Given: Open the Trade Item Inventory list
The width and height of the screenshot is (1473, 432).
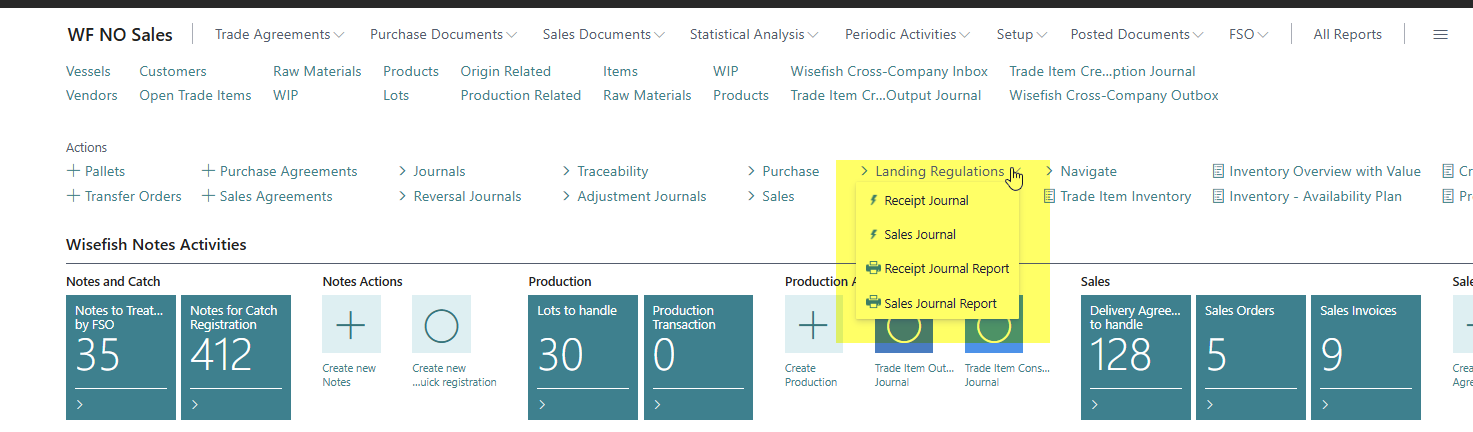Looking at the screenshot, I should 1125,196.
